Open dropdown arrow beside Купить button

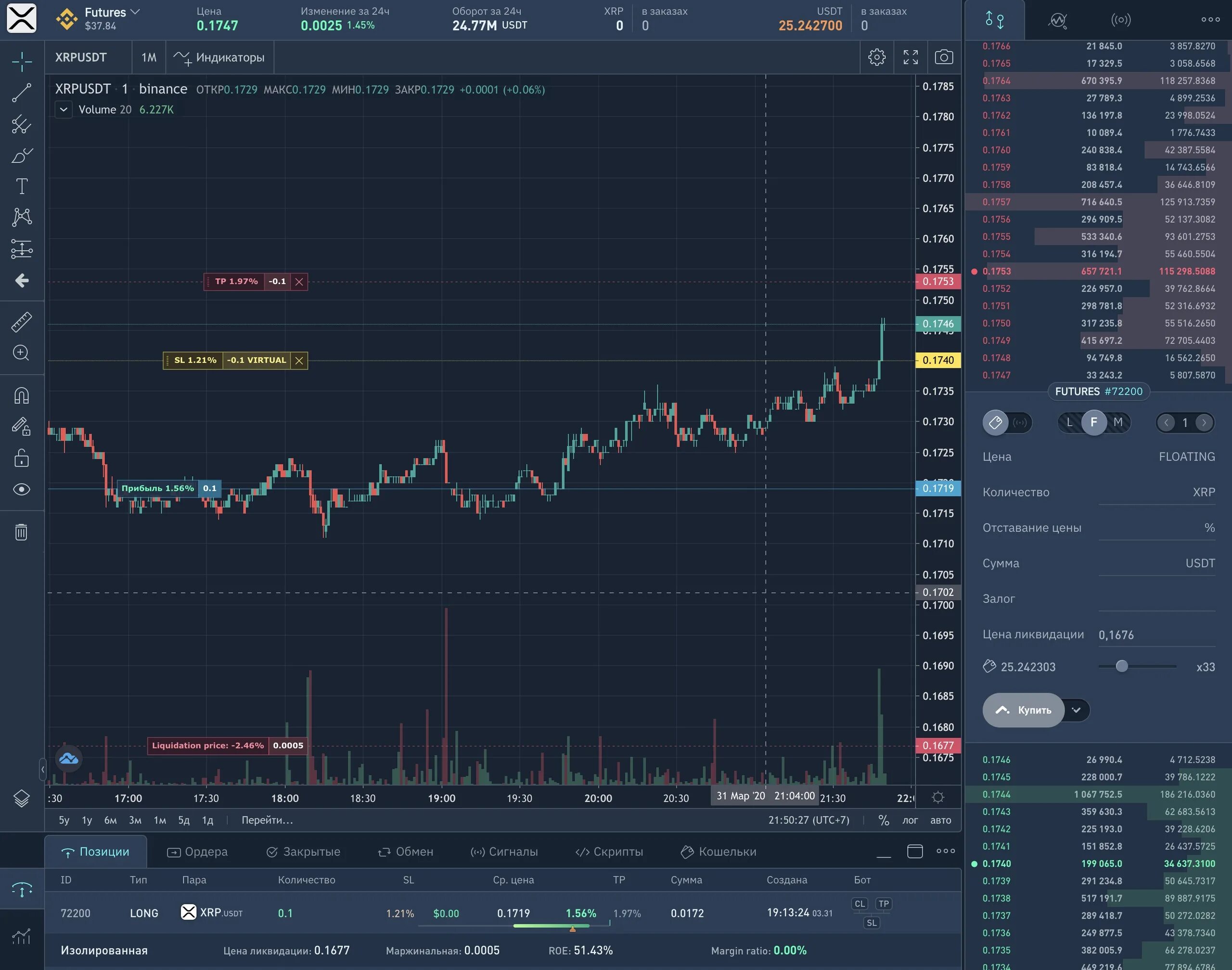pos(1076,710)
